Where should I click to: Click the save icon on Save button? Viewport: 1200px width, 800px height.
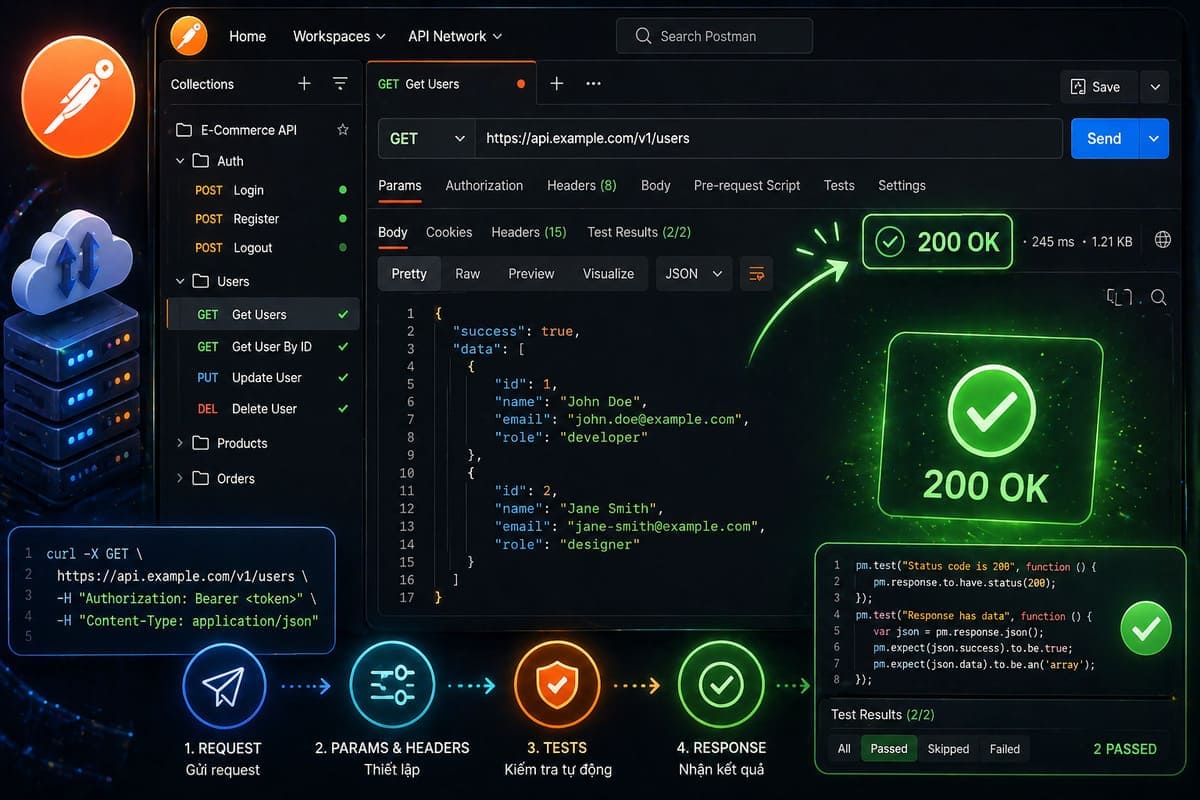tap(1078, 87)
